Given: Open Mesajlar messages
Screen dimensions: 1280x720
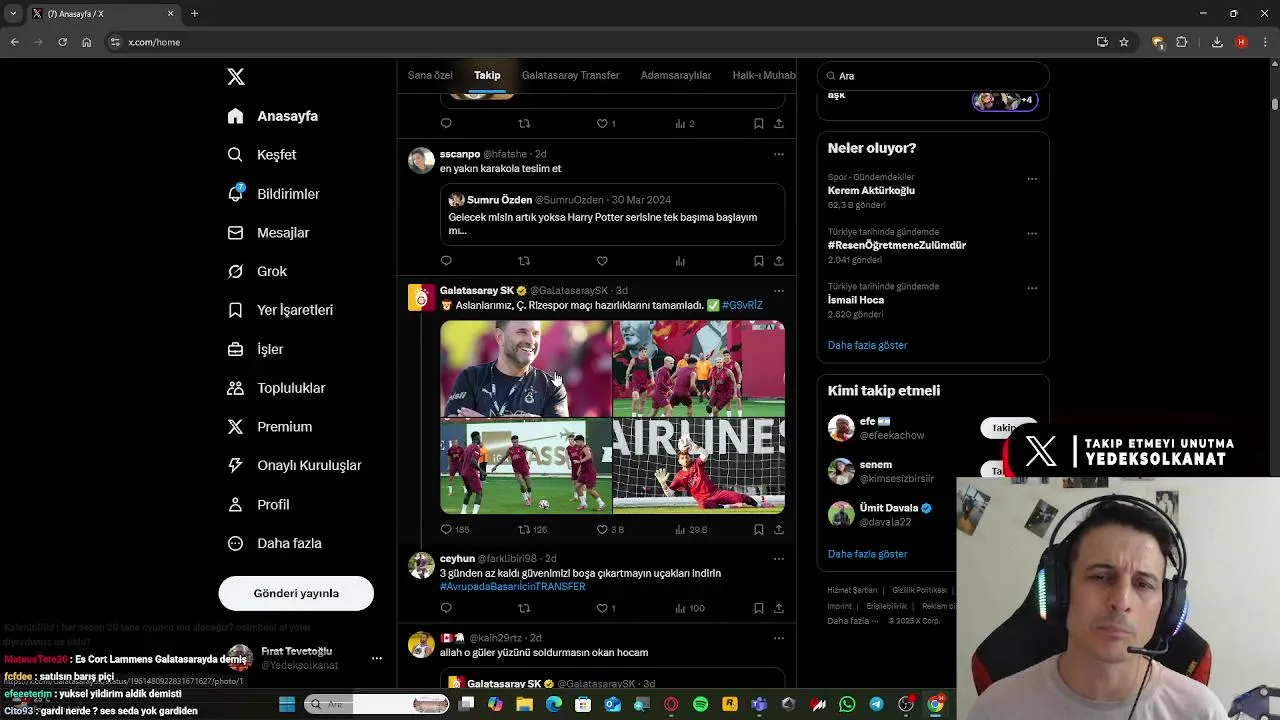Looking at the screenshot, I should click(x=268, y=233).
